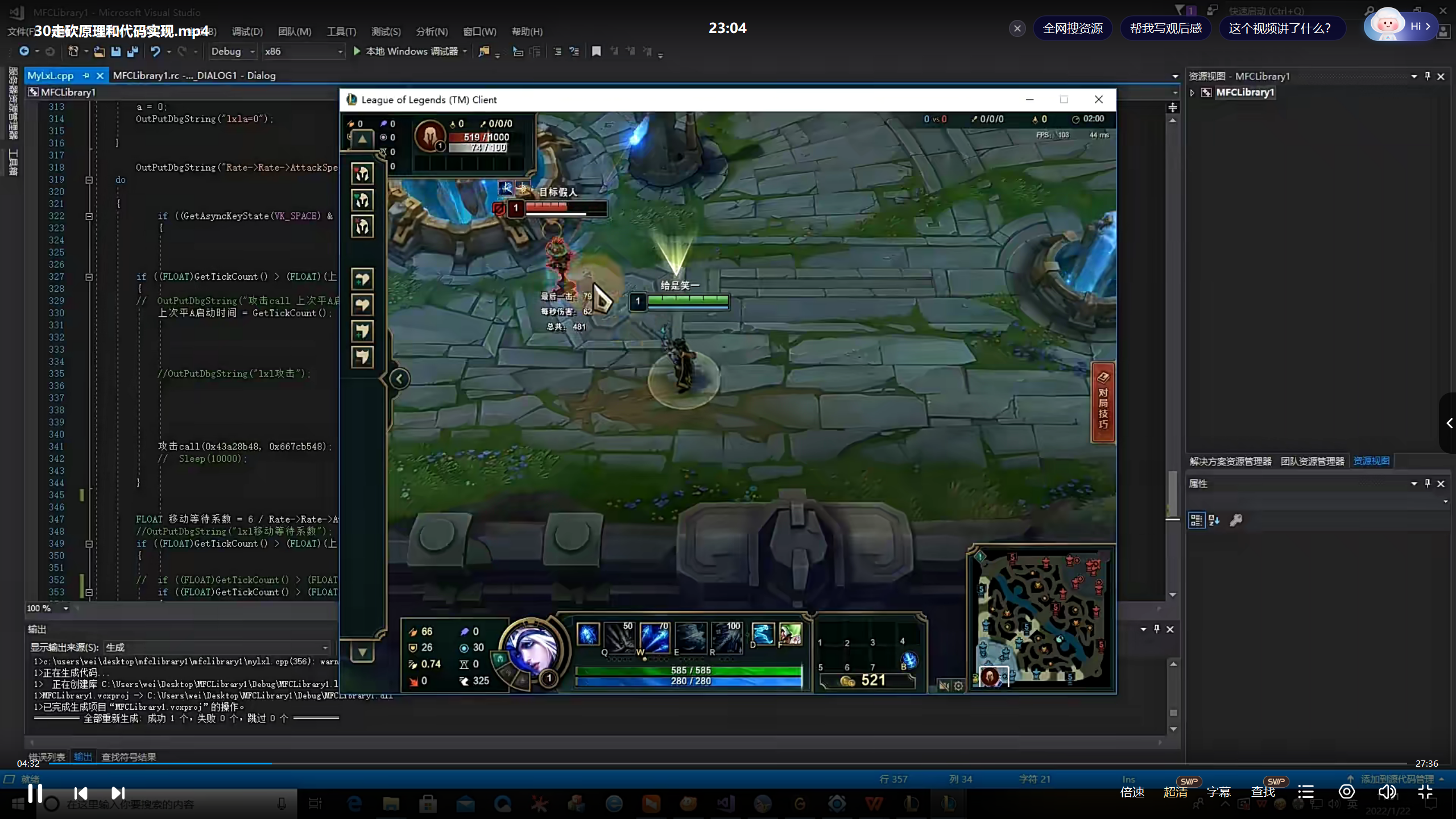This screenshot has height=819, width=1456.
Task: Open the Debug configuration dropdown
Action: pyautogui.click(x=252, y=51)
